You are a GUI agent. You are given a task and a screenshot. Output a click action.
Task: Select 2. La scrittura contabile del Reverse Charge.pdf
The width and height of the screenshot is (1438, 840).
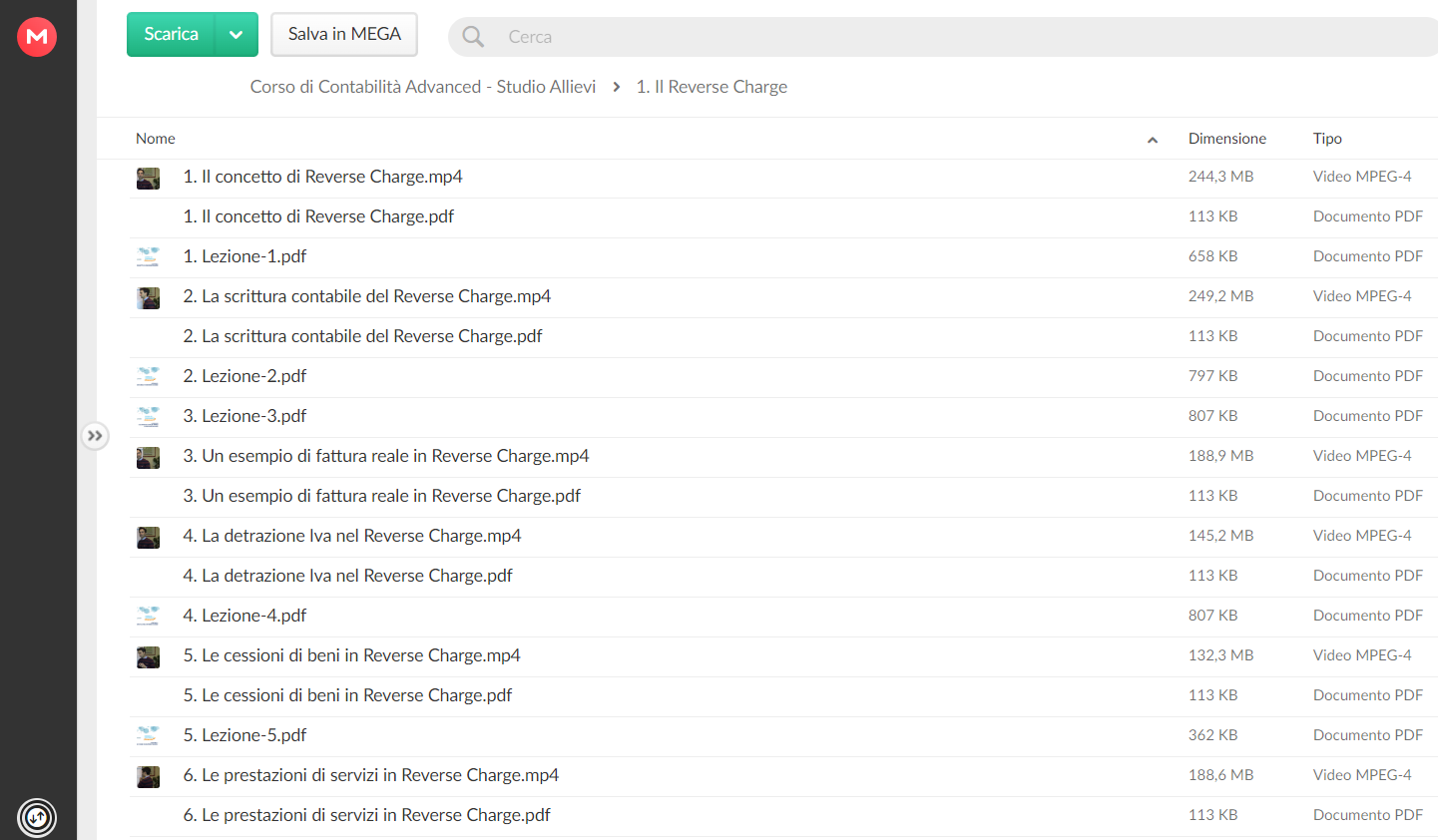(362, 336)
